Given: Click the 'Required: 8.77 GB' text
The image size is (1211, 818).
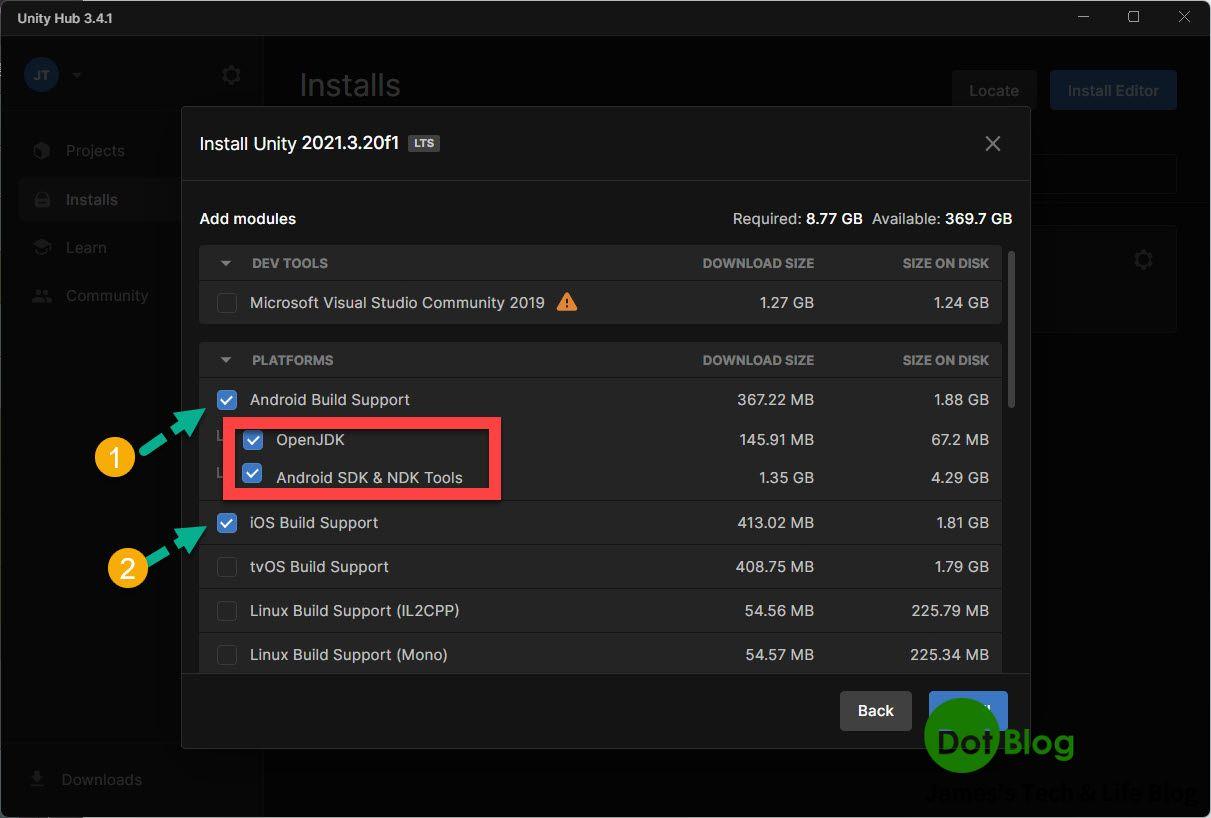Looking at the screenshot, I should tap(797, 218).
